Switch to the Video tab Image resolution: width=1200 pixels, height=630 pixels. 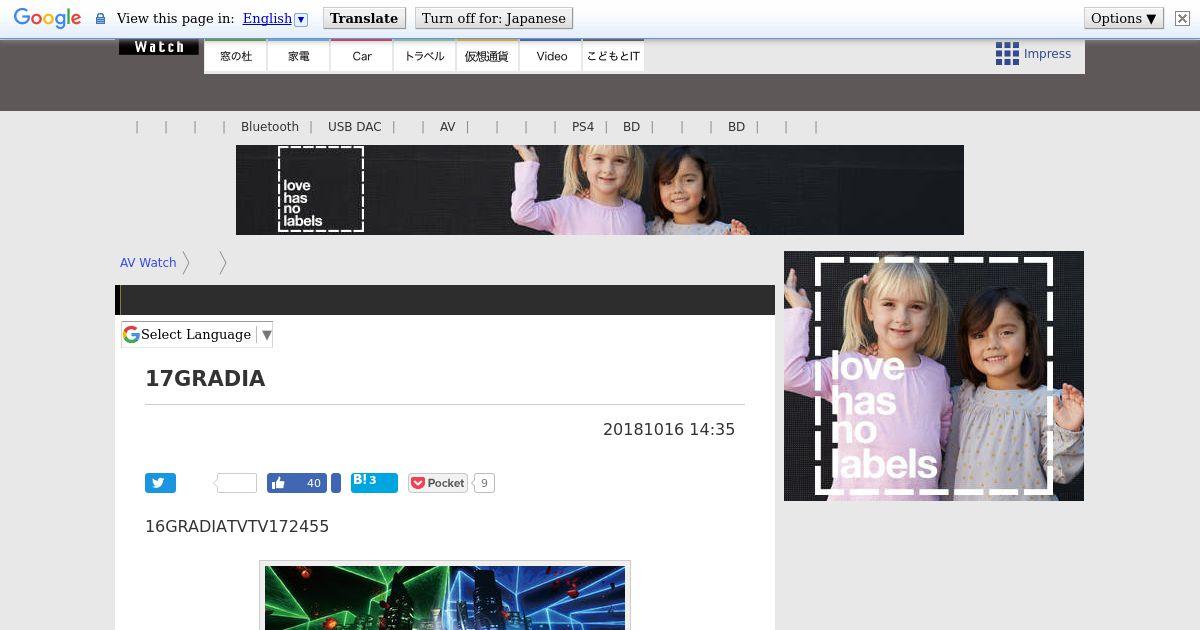551,56
